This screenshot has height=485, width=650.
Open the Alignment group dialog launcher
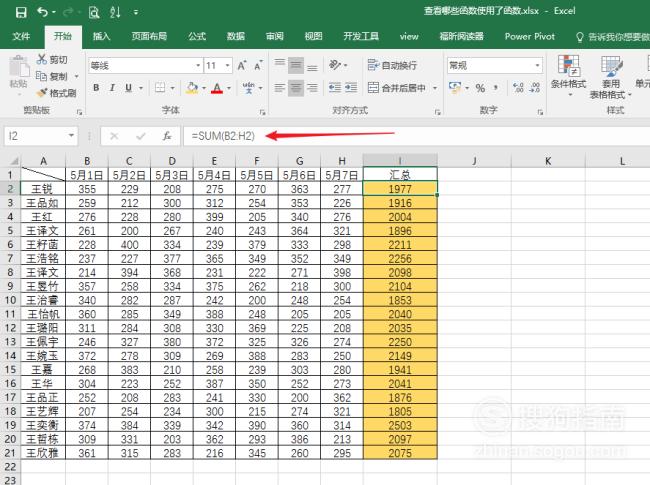[437, 112]
